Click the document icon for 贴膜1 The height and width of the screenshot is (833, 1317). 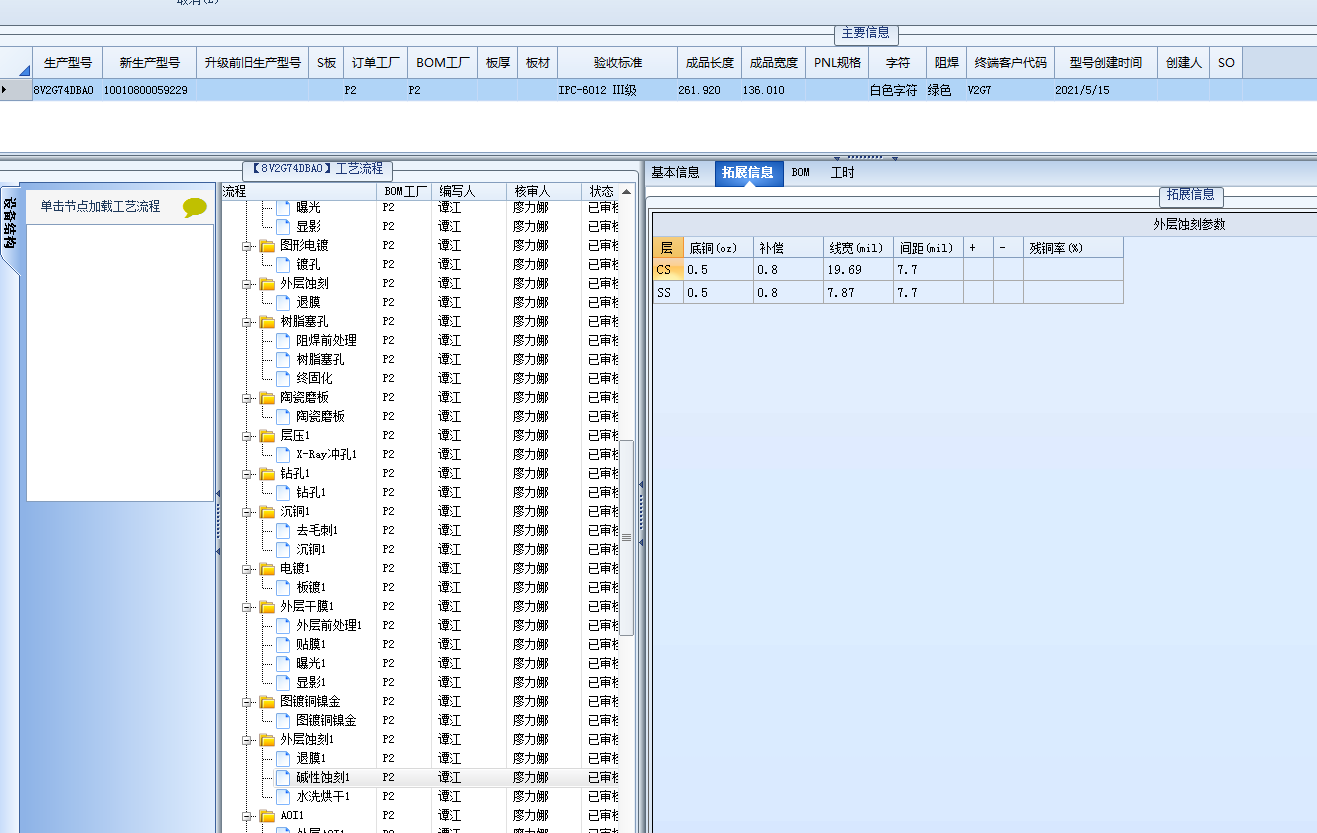(283, 644)
